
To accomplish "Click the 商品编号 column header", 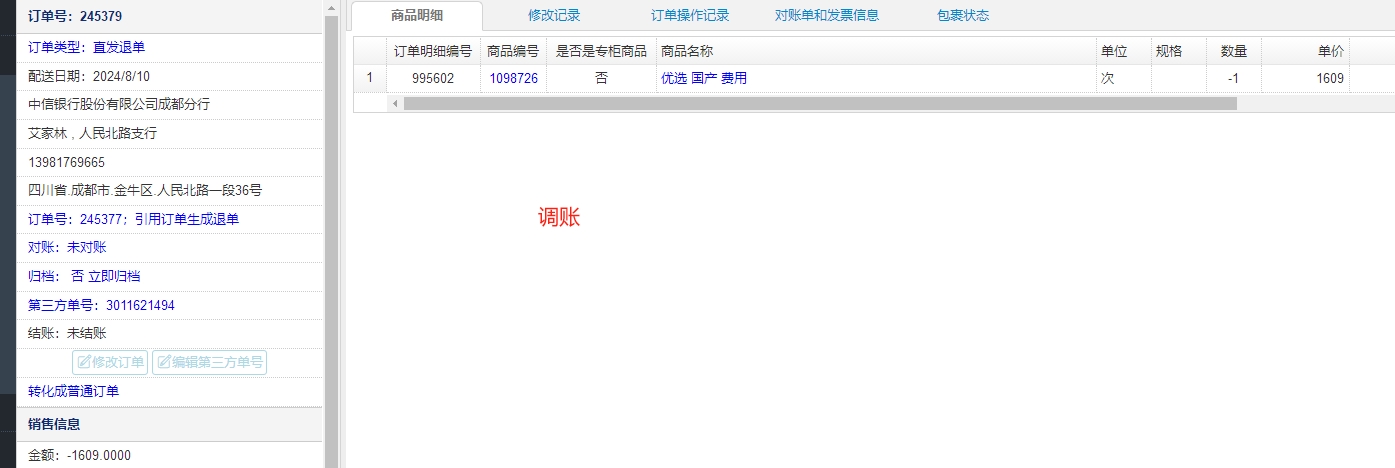I will [x=513, y=51].
